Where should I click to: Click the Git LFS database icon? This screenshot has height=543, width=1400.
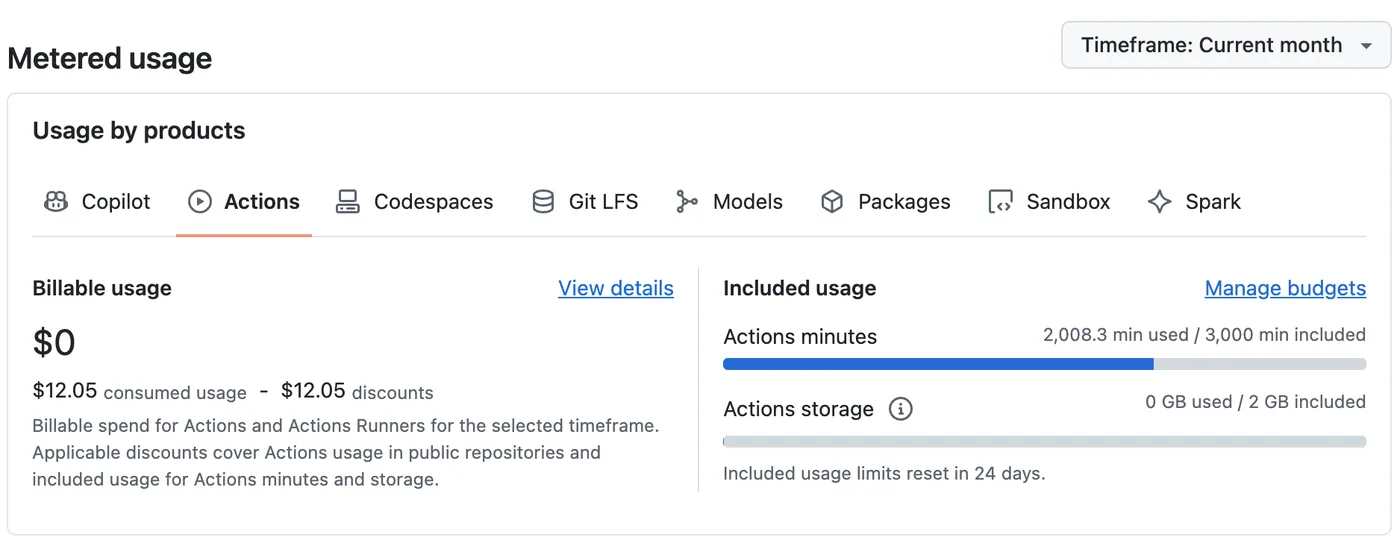click(x=543, y=202)
